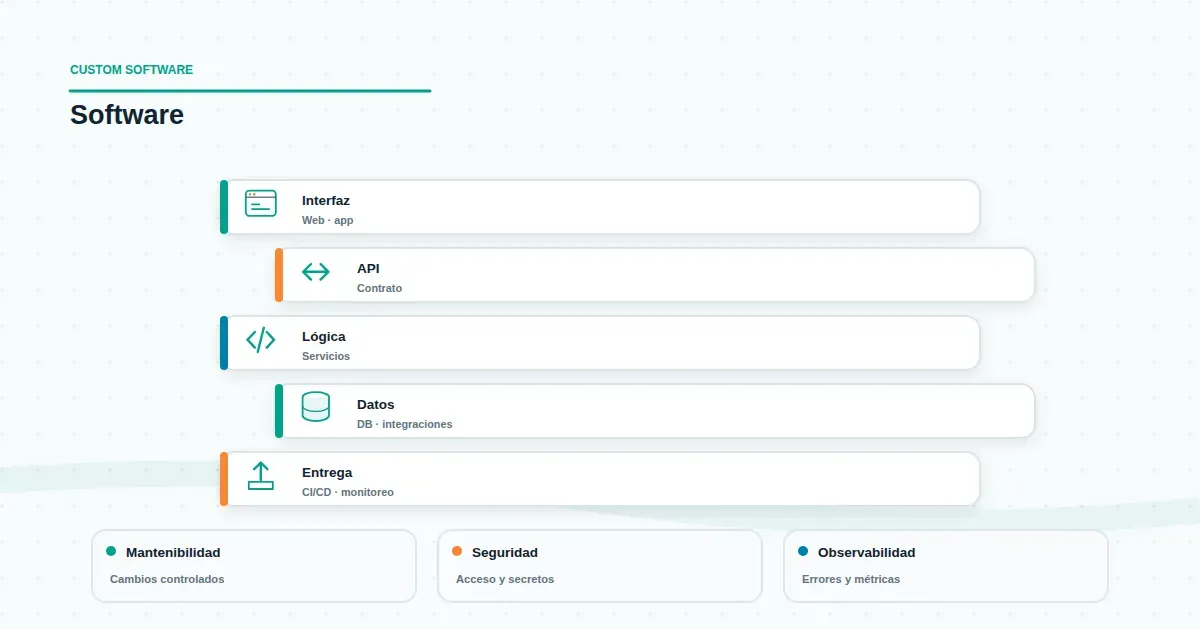Click the green dot beside Mantenibilidad

click(x=111, y=551)
